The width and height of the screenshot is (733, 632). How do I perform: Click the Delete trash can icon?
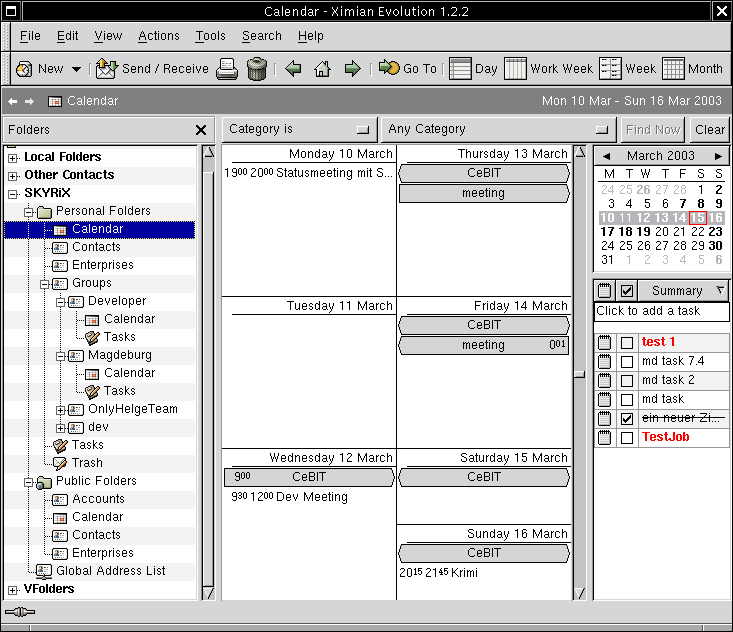pos(257,69)
